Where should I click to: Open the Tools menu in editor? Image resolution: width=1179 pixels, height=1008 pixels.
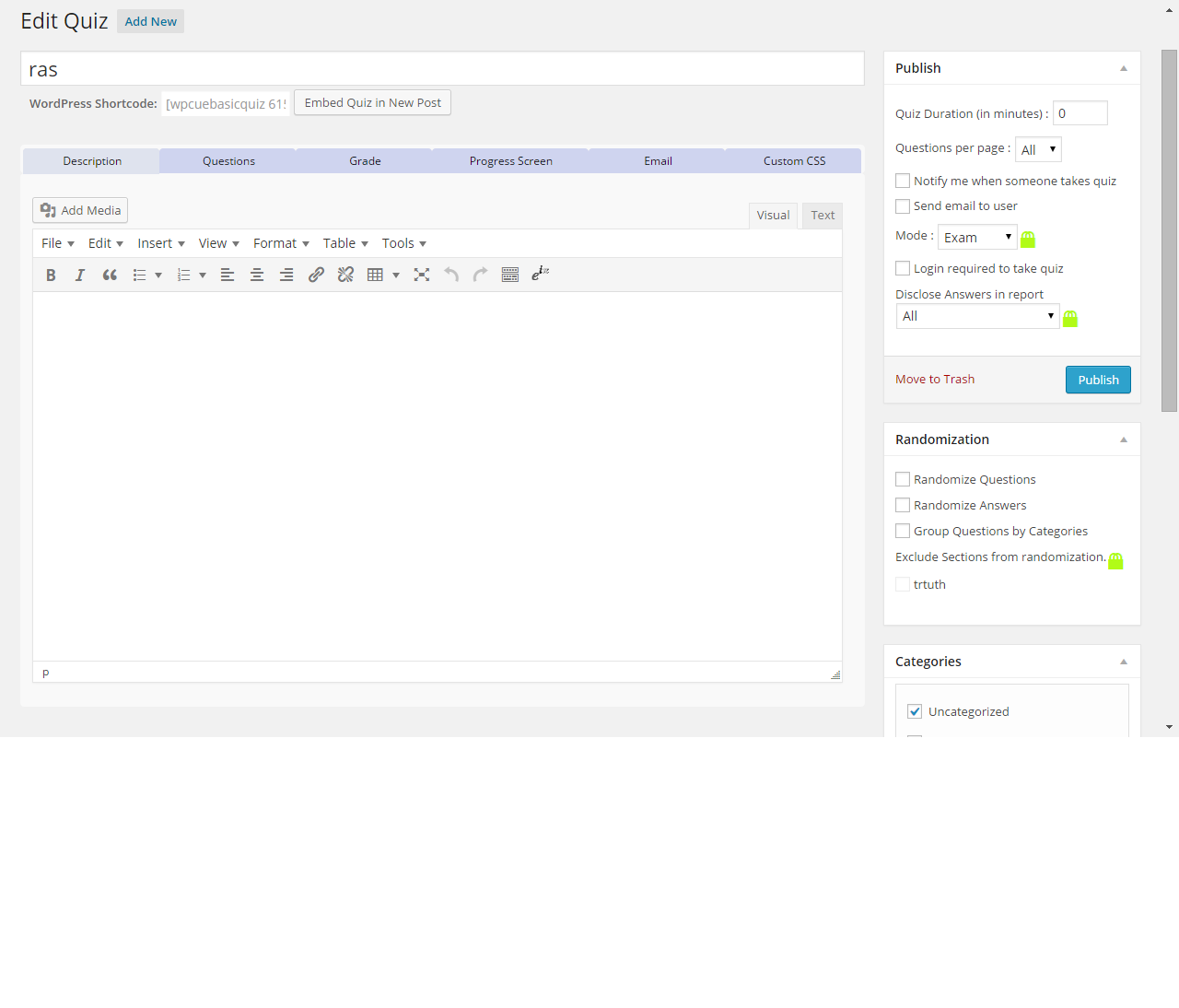403,243
